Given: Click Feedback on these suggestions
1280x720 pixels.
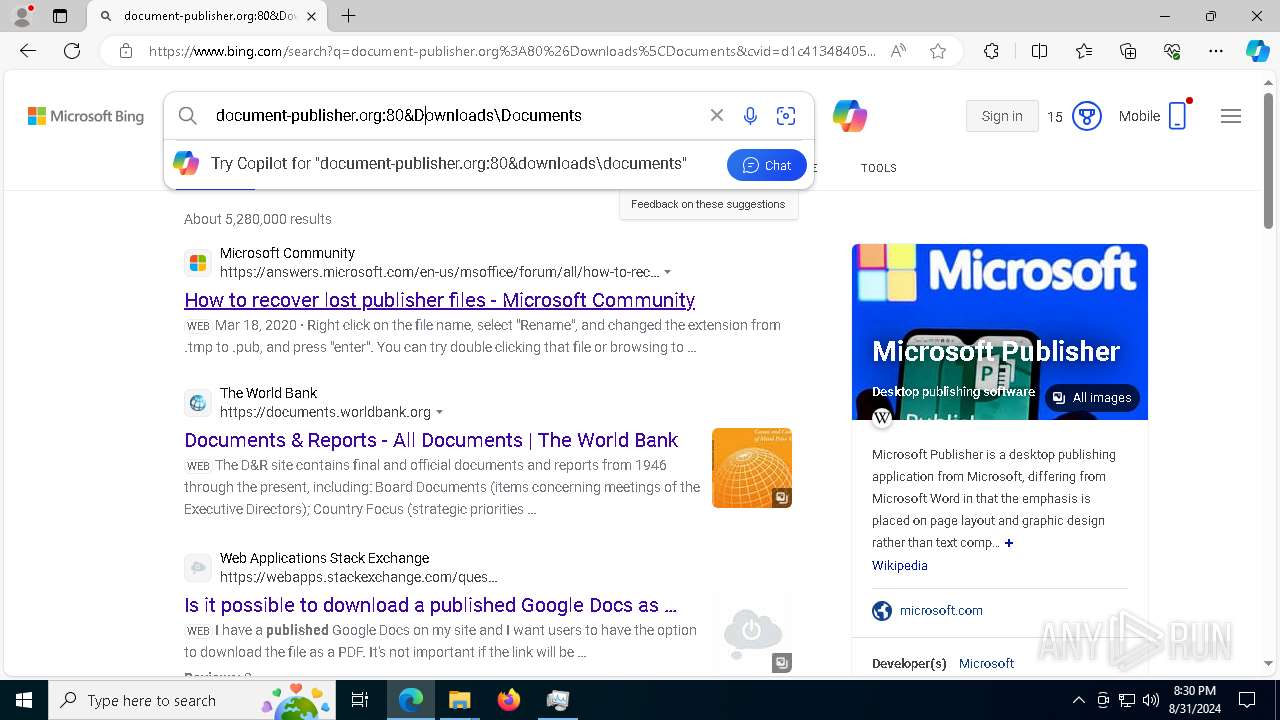Looking at the screenshot, I should click(708, 204).
